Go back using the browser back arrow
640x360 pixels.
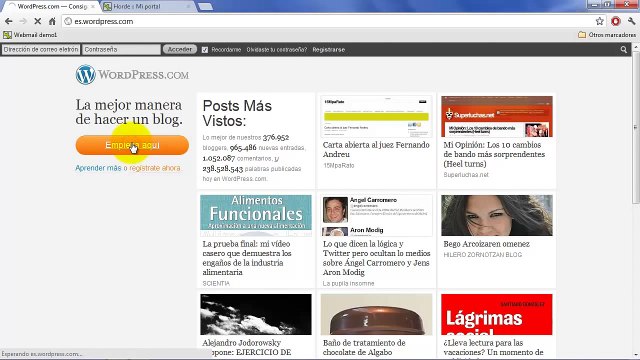pos(9,21)
